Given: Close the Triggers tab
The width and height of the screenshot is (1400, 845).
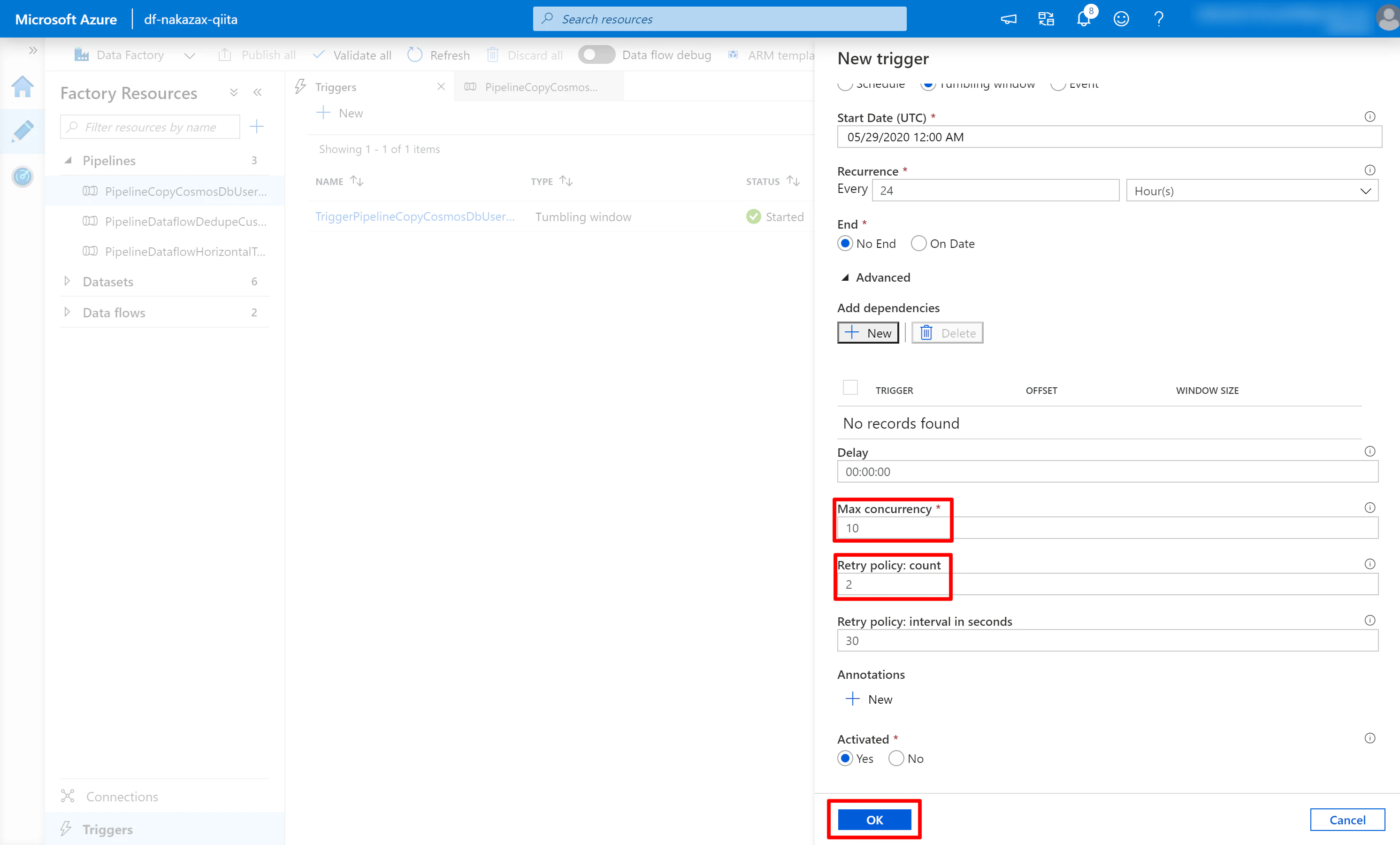Looking at the screenshot, I should (441, 86).
